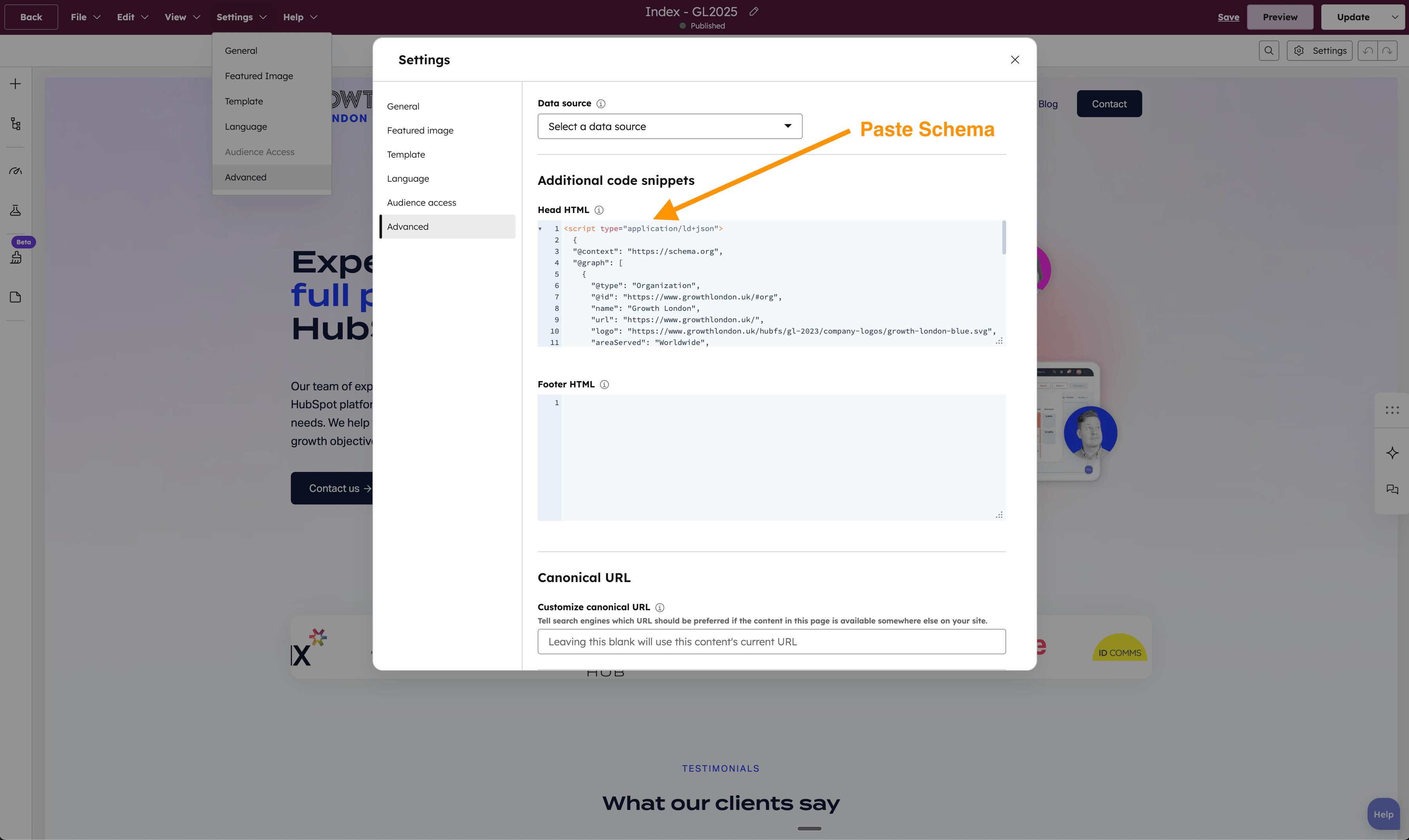Screen dimensions: 1409x840
Task: Open the page contents panel icon
Action: pos(15,296)
